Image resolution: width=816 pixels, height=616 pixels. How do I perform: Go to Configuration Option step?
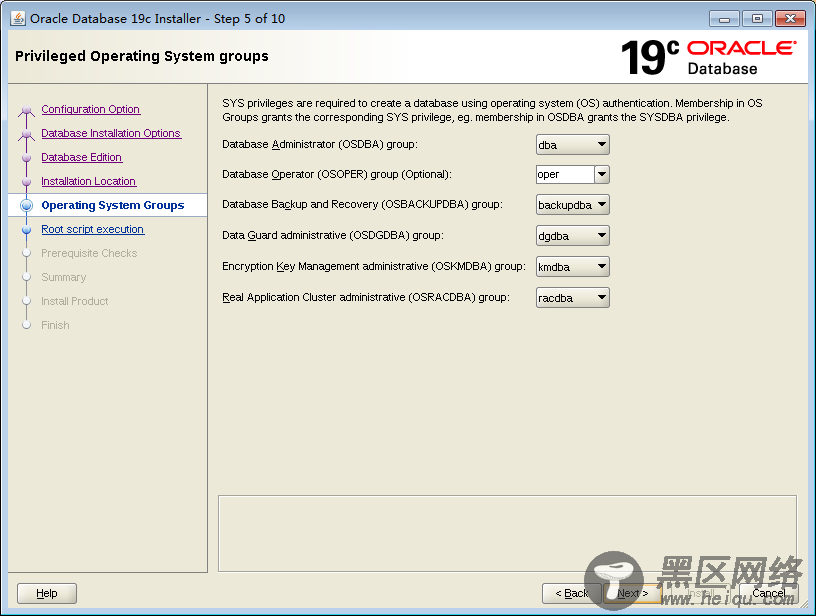91,109
